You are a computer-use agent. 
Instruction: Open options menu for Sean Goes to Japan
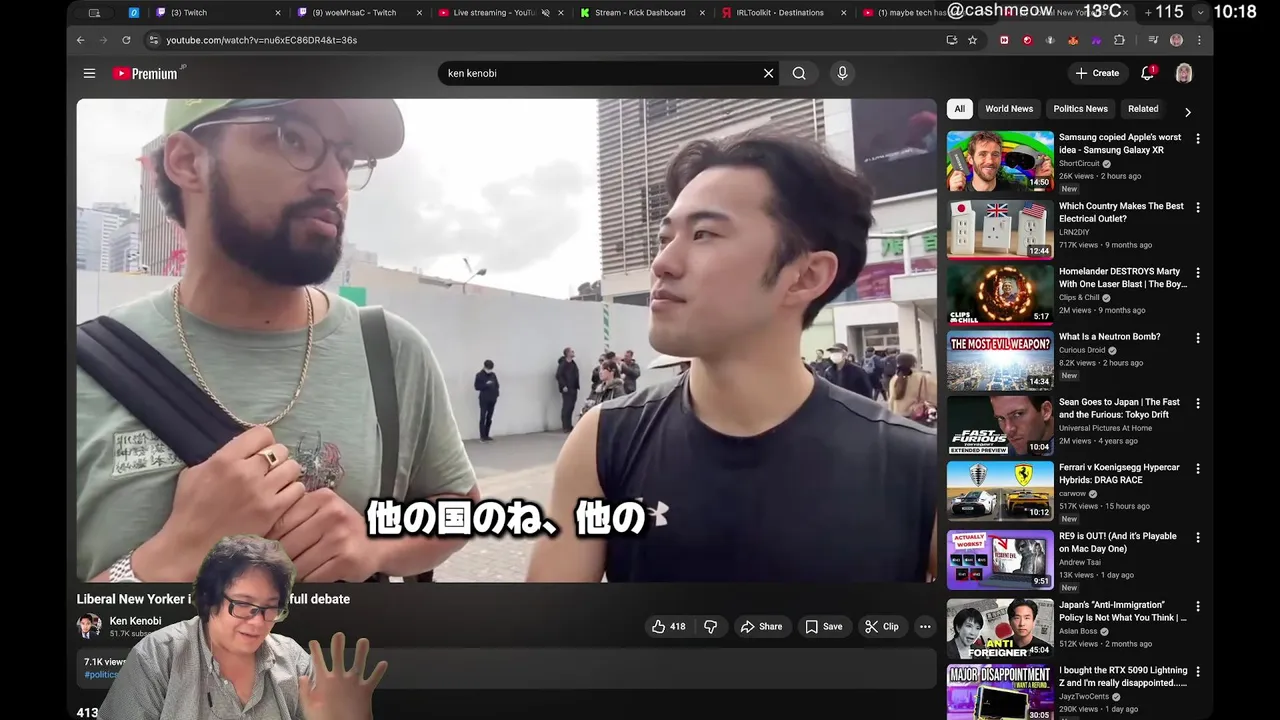click(x=1198, y=403)
